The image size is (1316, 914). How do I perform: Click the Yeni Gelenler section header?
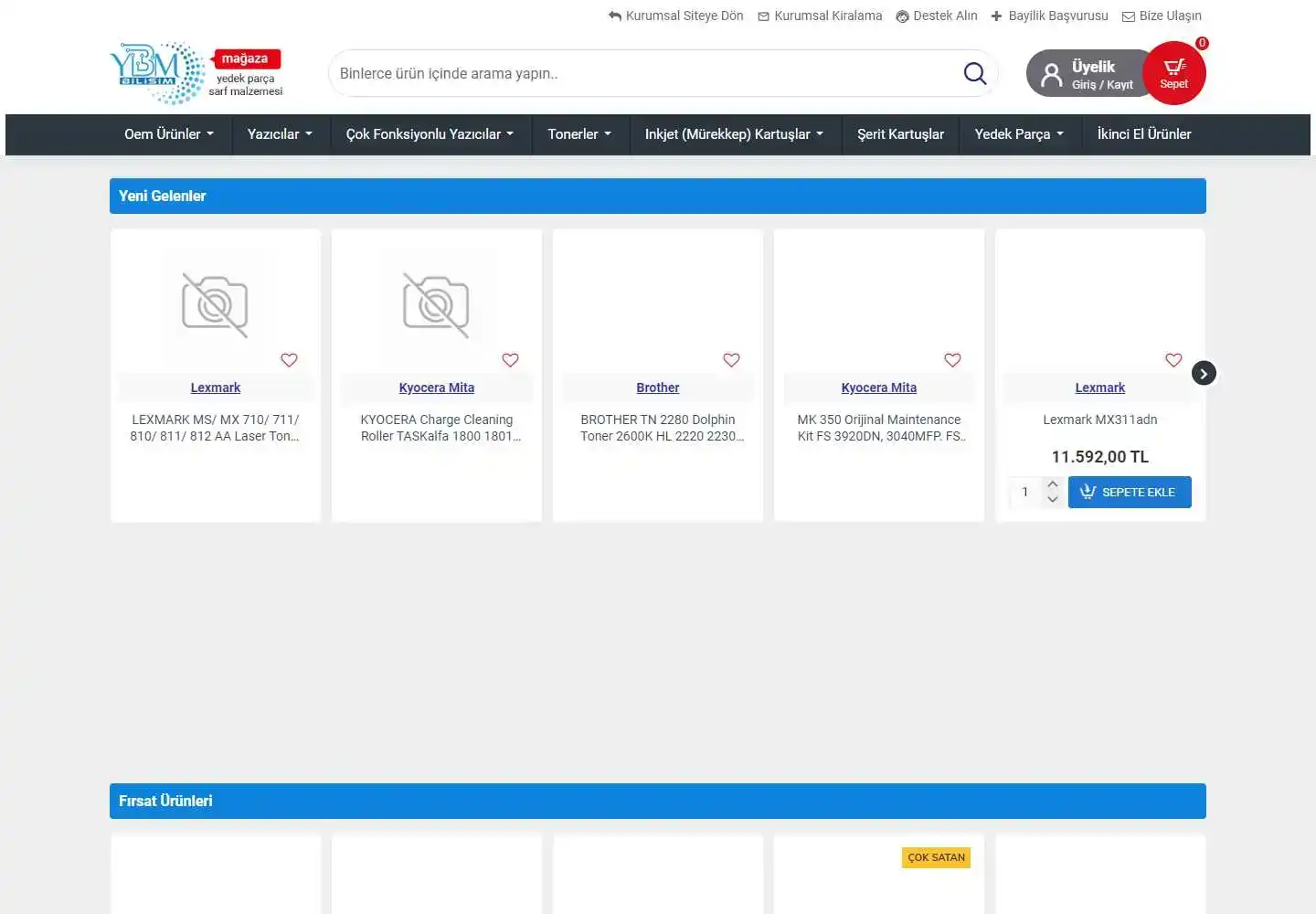(658, 196)
